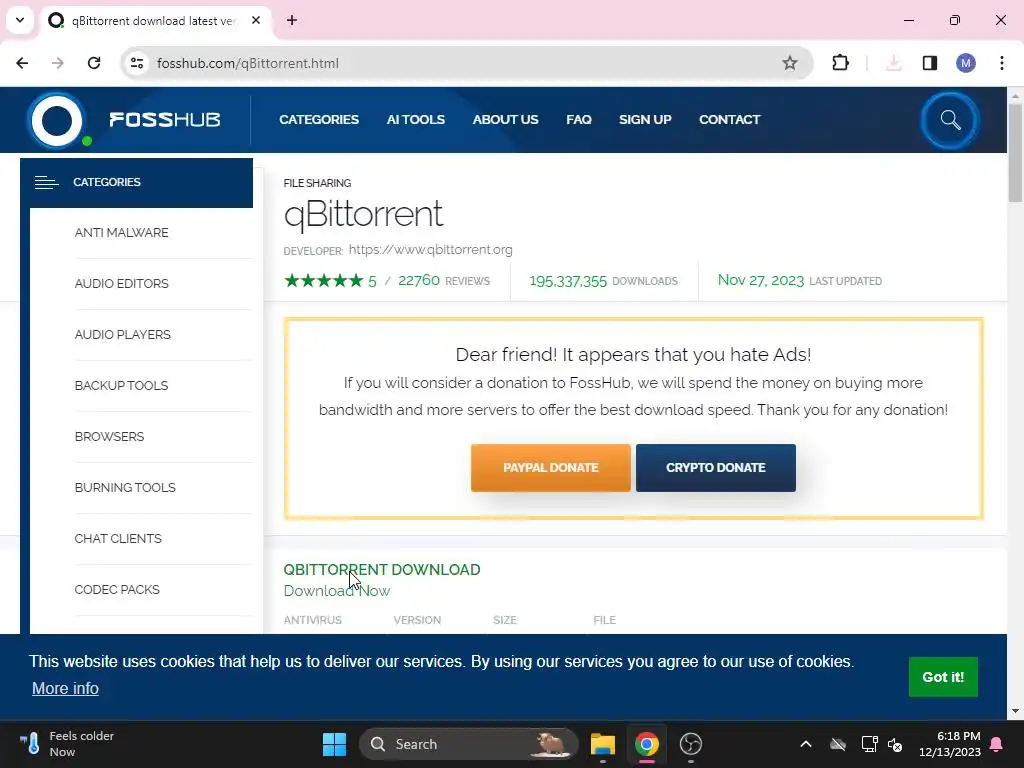Open the notification bell in taskbar
Image resolution: width=1024 pixels, height=768 pixels.
click(x=997, y=744)
